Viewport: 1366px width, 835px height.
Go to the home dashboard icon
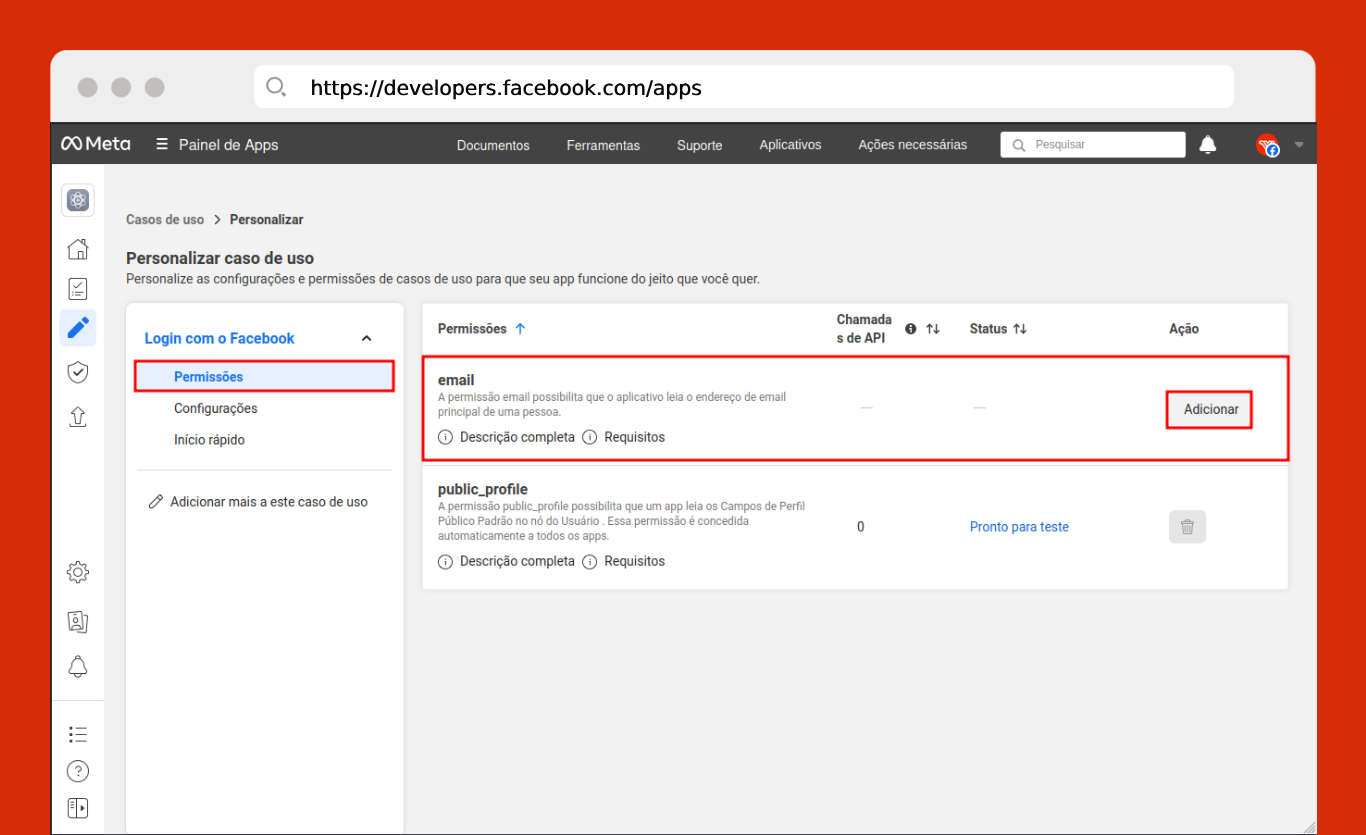78,249
